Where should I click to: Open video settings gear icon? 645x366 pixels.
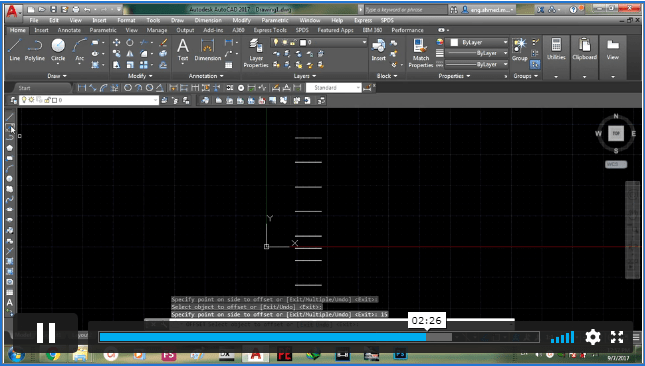tap(593, 337)
